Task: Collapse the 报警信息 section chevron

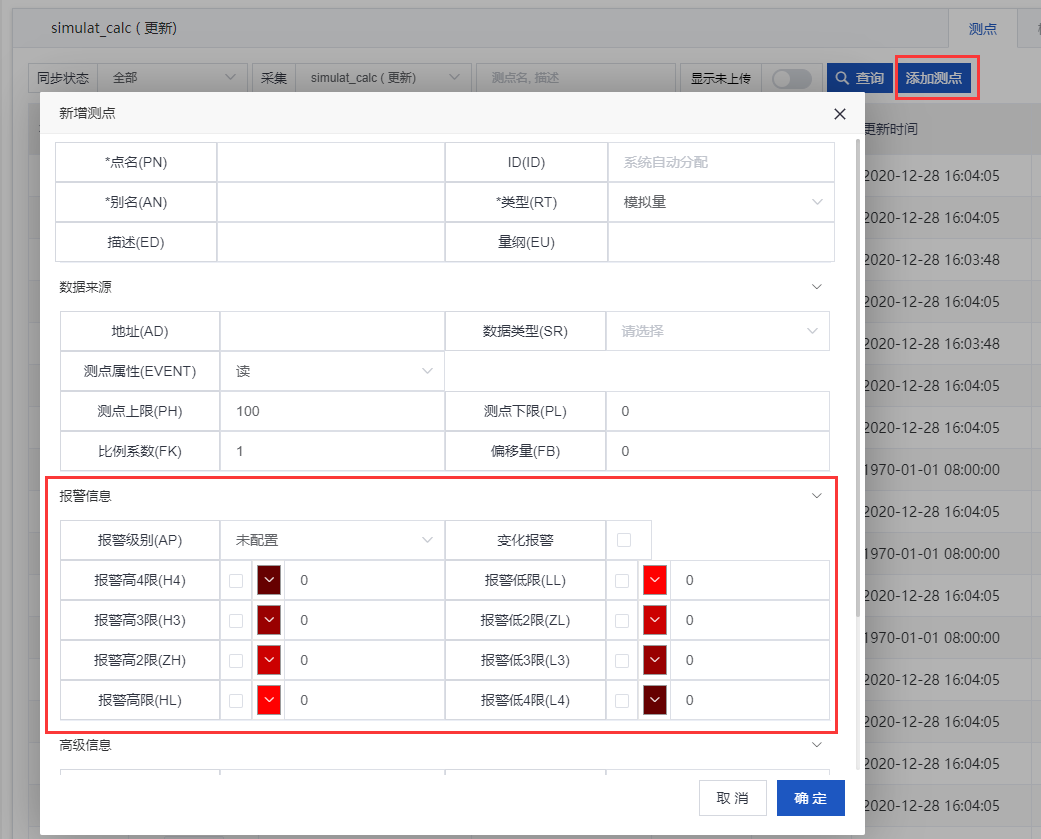Action: tap(817, 496)
